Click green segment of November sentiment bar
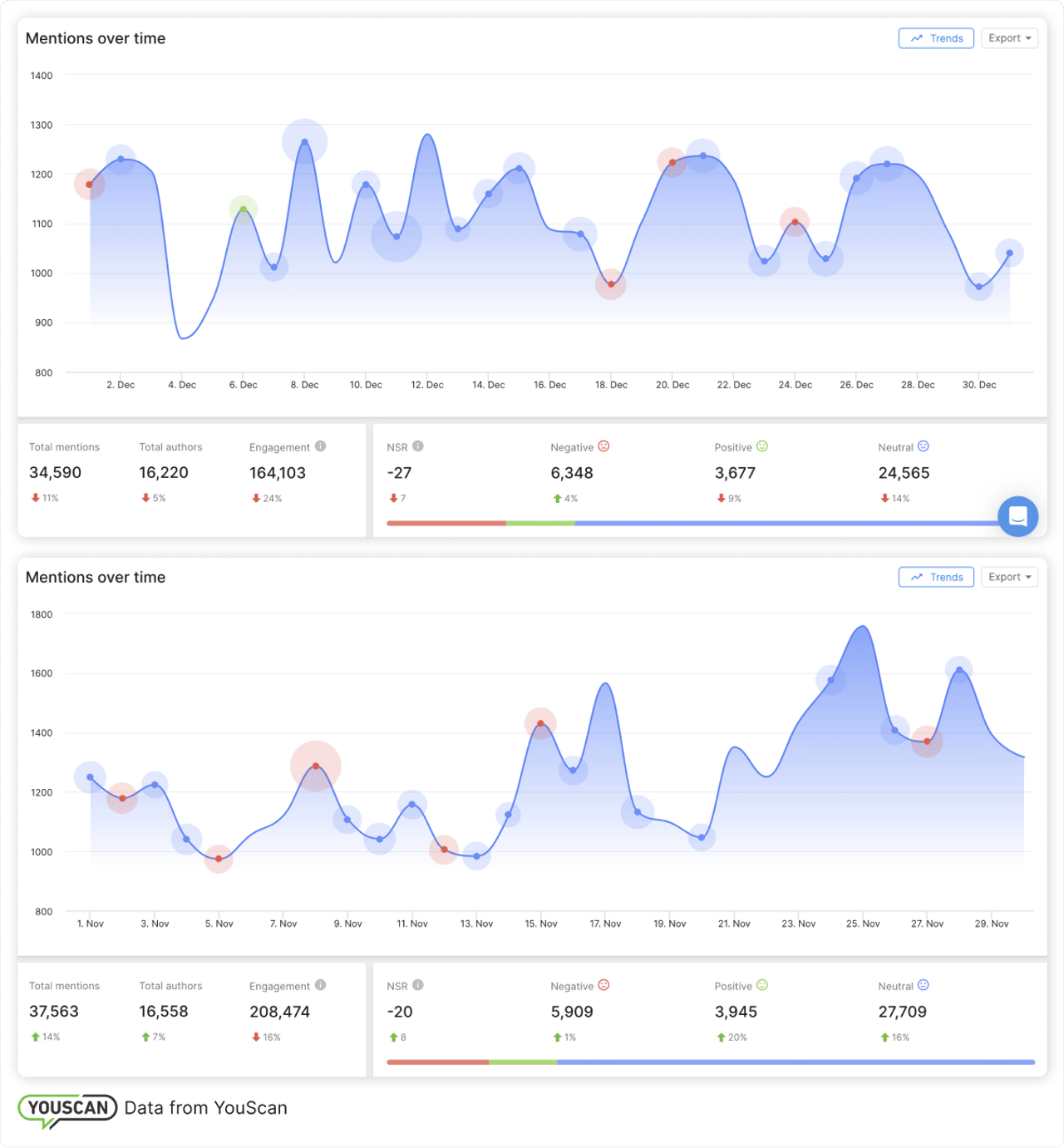The image size is (1064, 1148). coord(523,1062)
